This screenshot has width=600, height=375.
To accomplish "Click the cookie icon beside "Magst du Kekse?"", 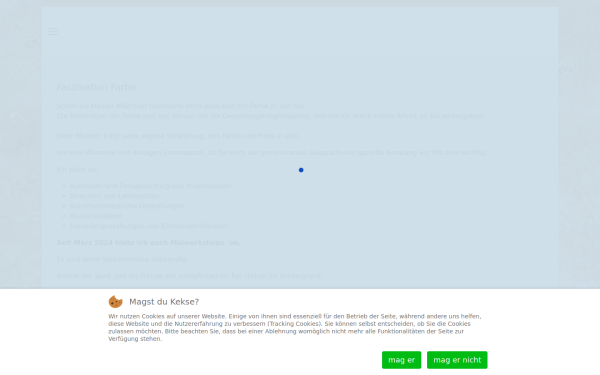I will pos(116,302).
